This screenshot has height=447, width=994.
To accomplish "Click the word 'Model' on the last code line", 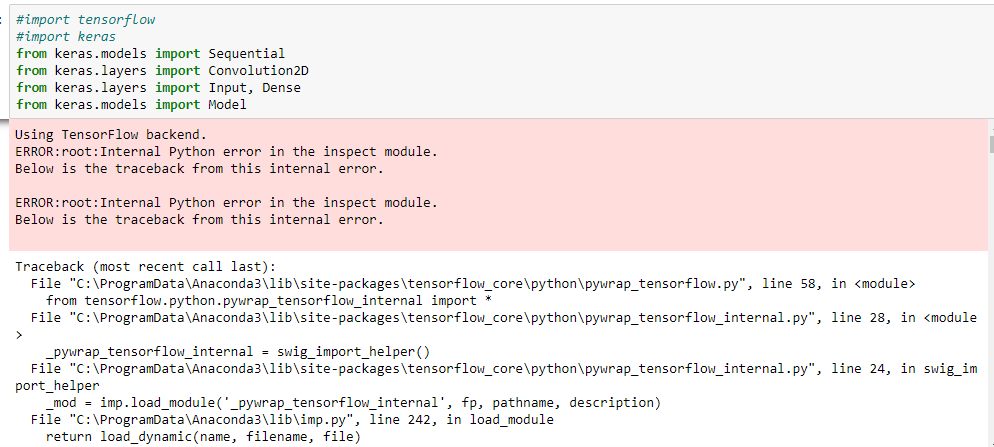I will 228,105.
